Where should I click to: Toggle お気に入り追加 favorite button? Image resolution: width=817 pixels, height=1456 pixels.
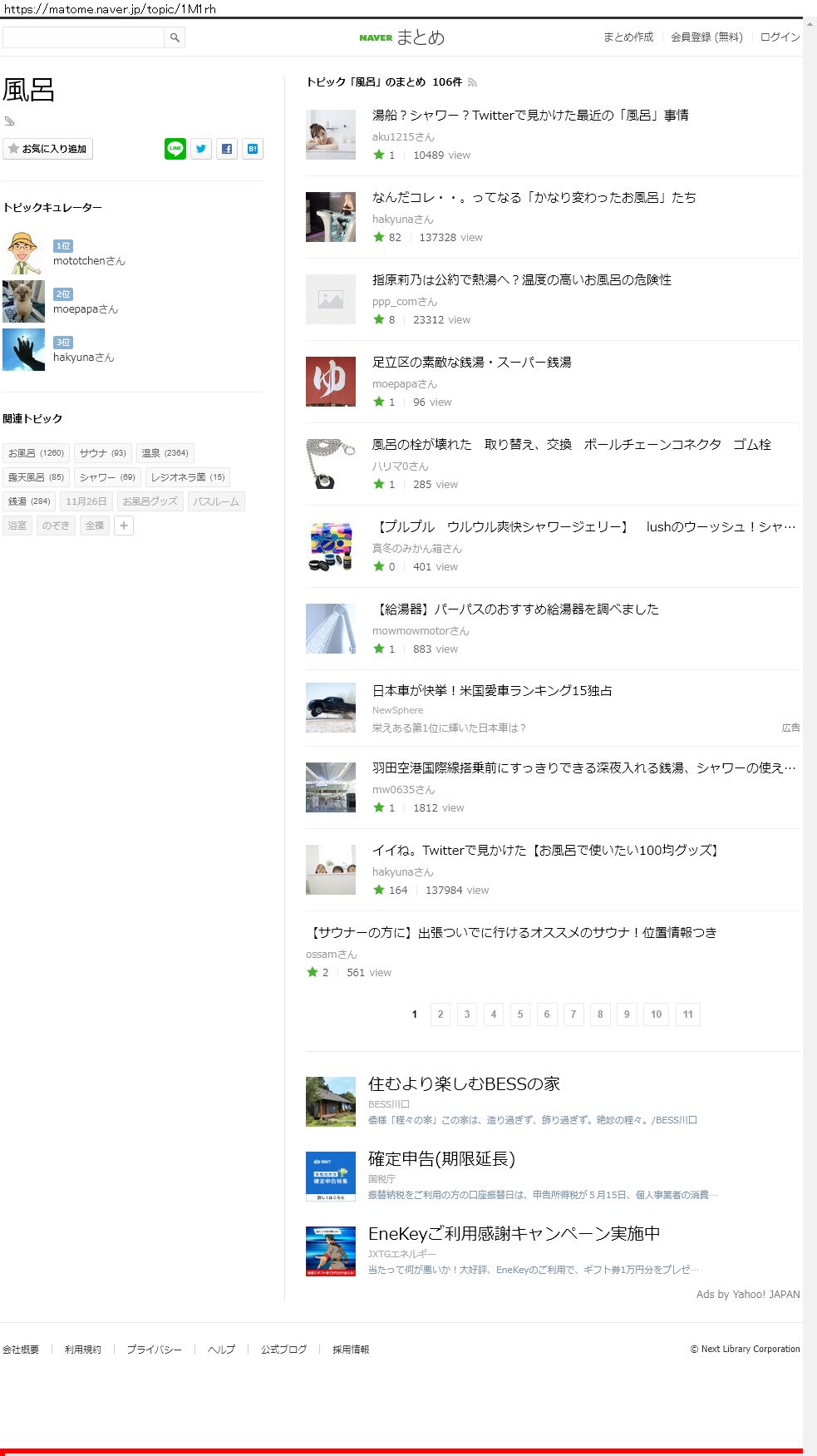tap(48, 149)
